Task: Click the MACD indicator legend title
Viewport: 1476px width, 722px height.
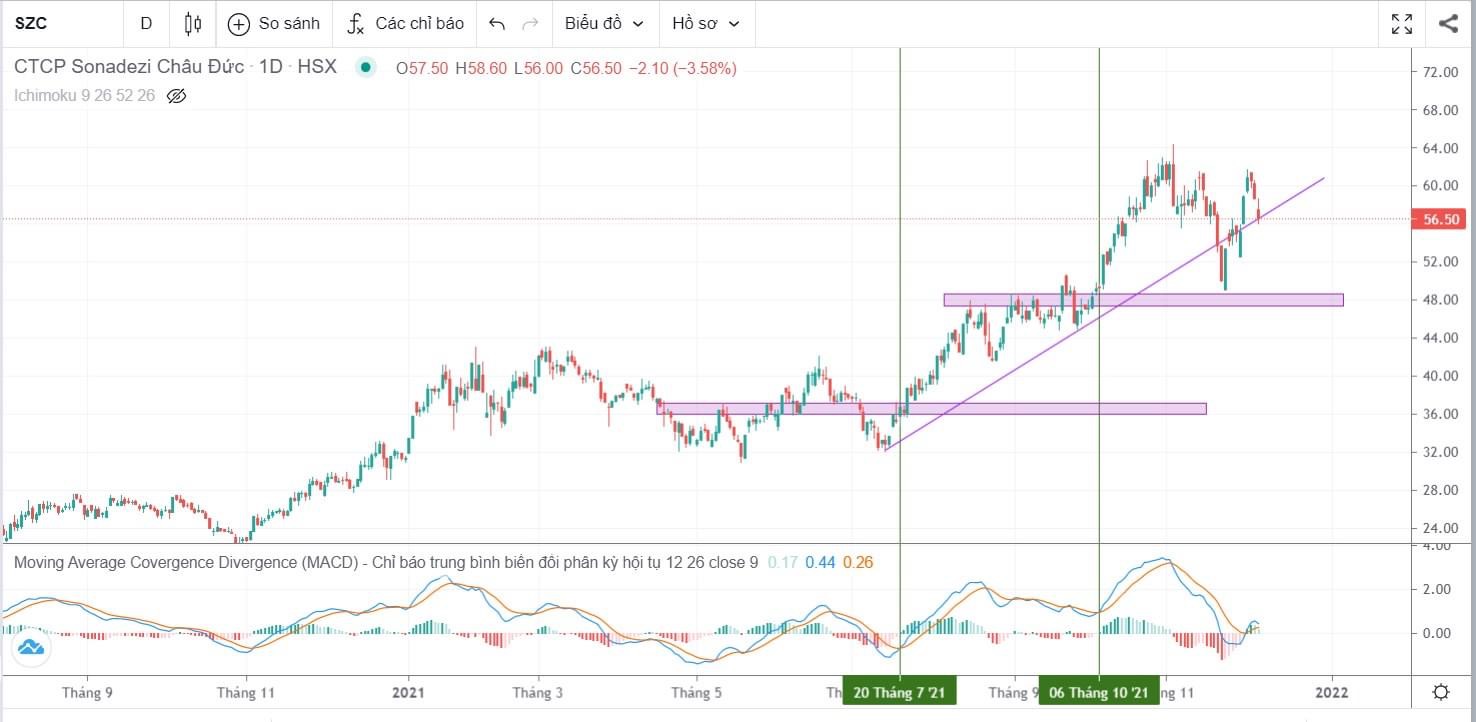Action: (x=386, y=562)
